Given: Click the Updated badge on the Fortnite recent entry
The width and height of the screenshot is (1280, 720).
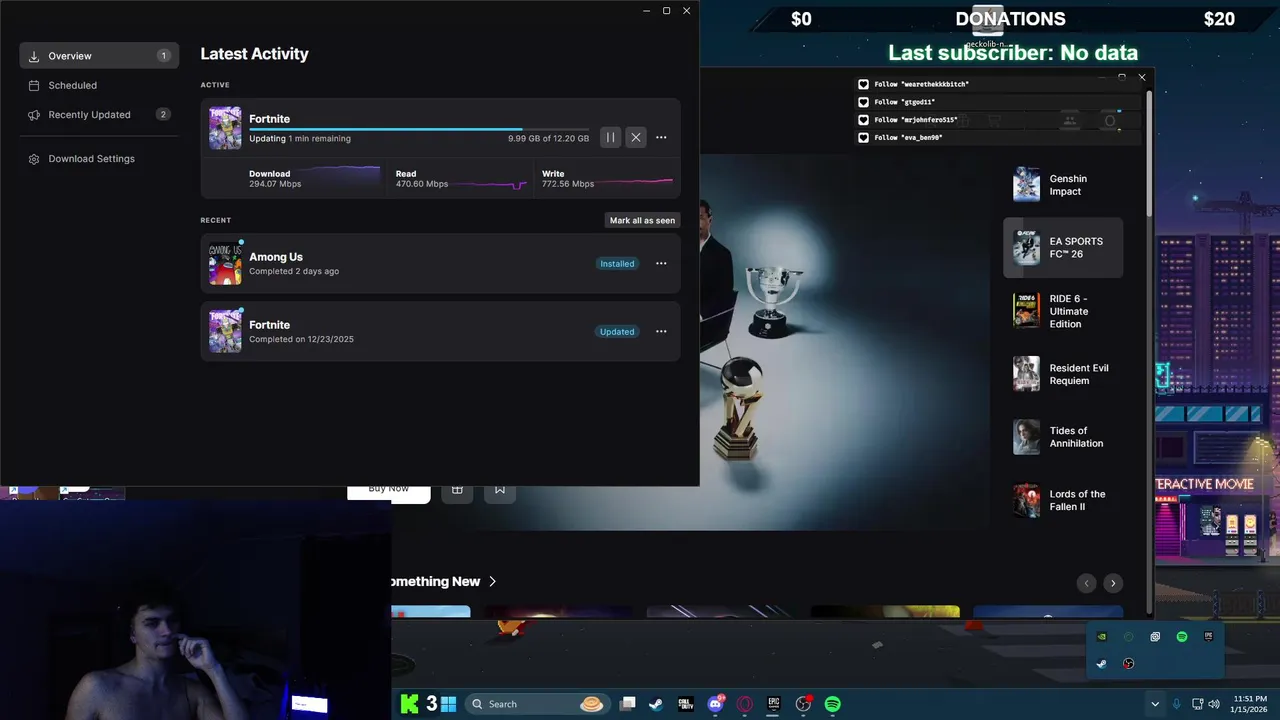Looking at the screenshot, I should tap(617, 331).
